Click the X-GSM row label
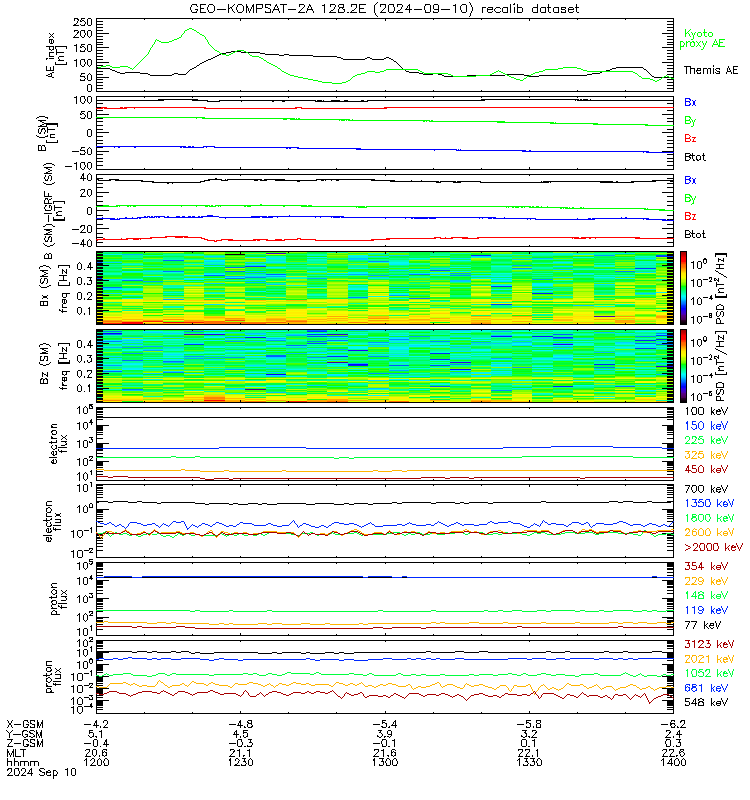Viewport: 750px width, 800px height. [25, 724]
